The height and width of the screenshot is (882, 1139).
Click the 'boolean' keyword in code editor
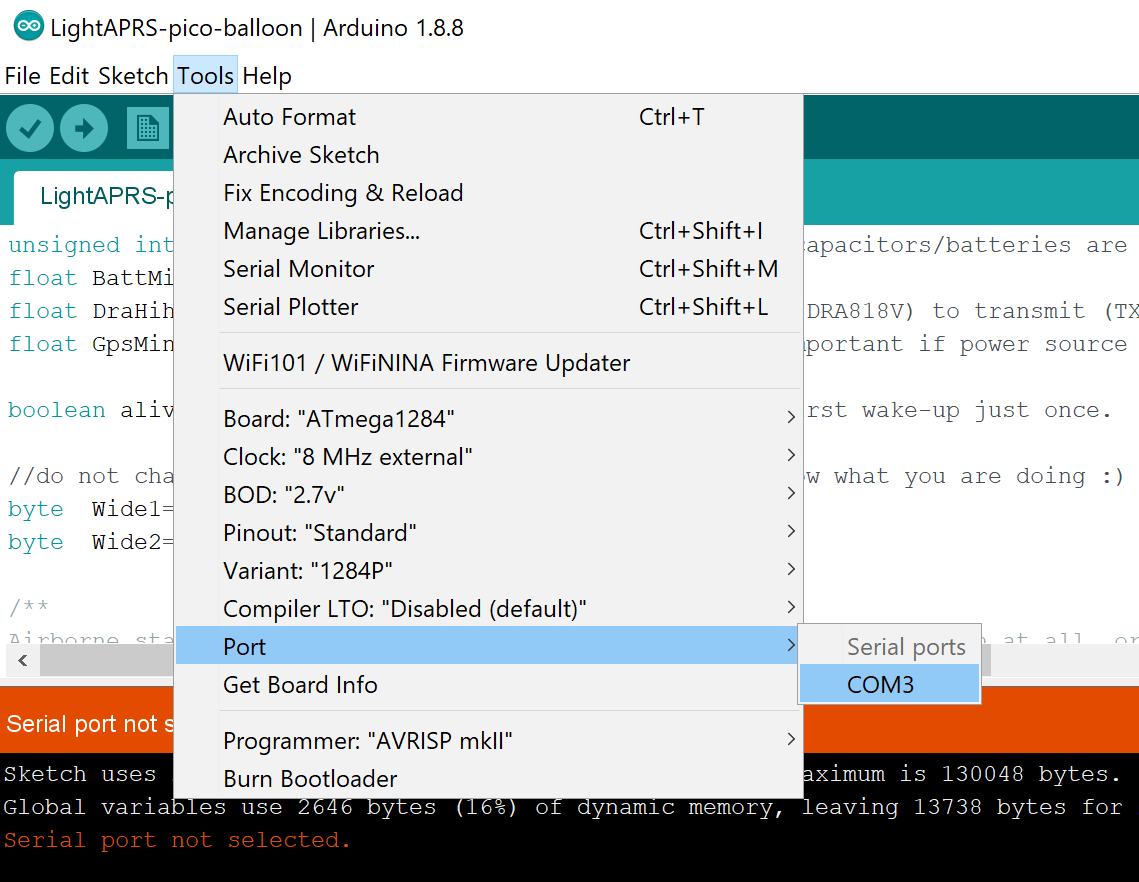coord(57,410)
